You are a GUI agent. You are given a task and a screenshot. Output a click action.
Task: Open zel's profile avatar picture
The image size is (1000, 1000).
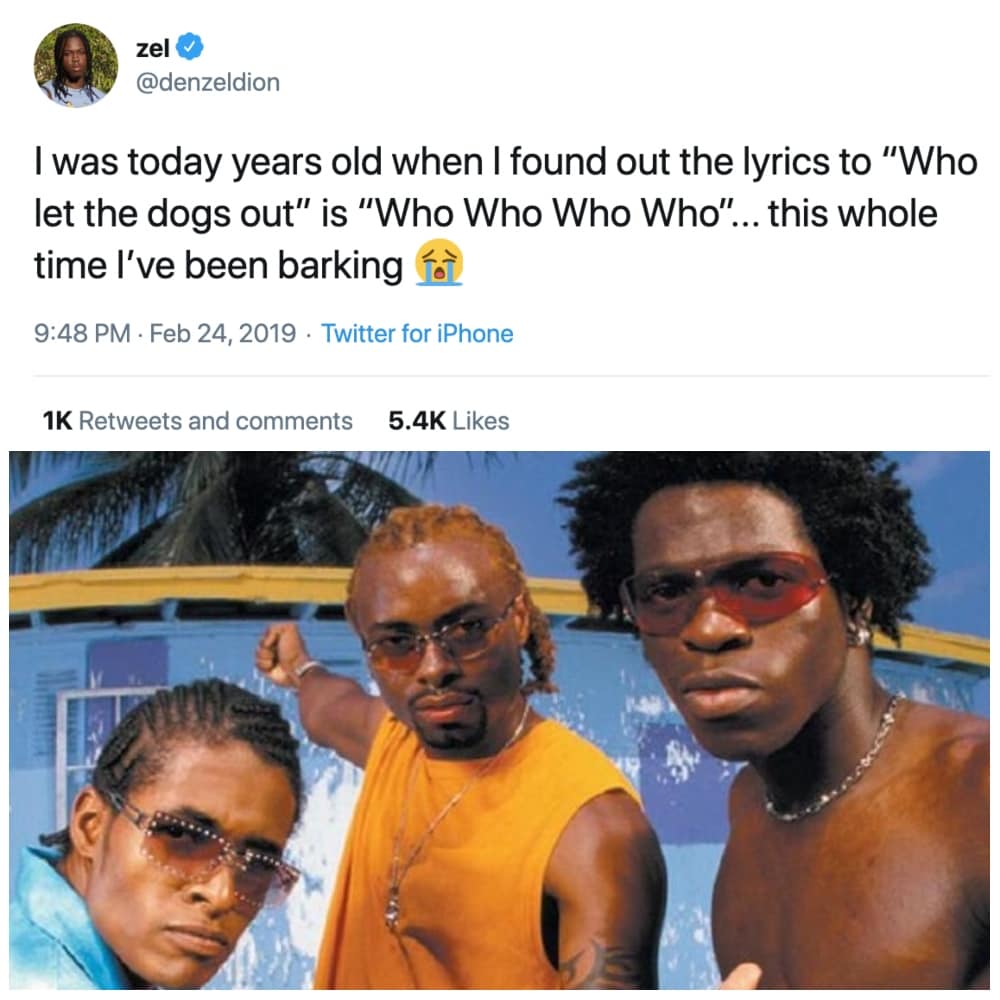tap(76, 66)
